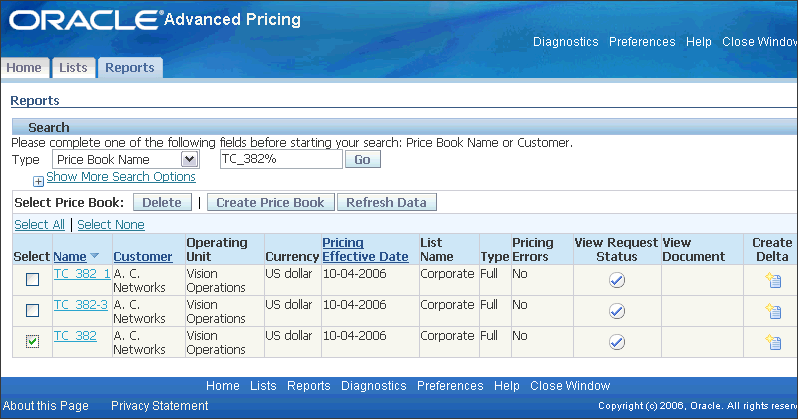Switch to the Reports tab
The image size is (798, 419).
click(130, 68)
